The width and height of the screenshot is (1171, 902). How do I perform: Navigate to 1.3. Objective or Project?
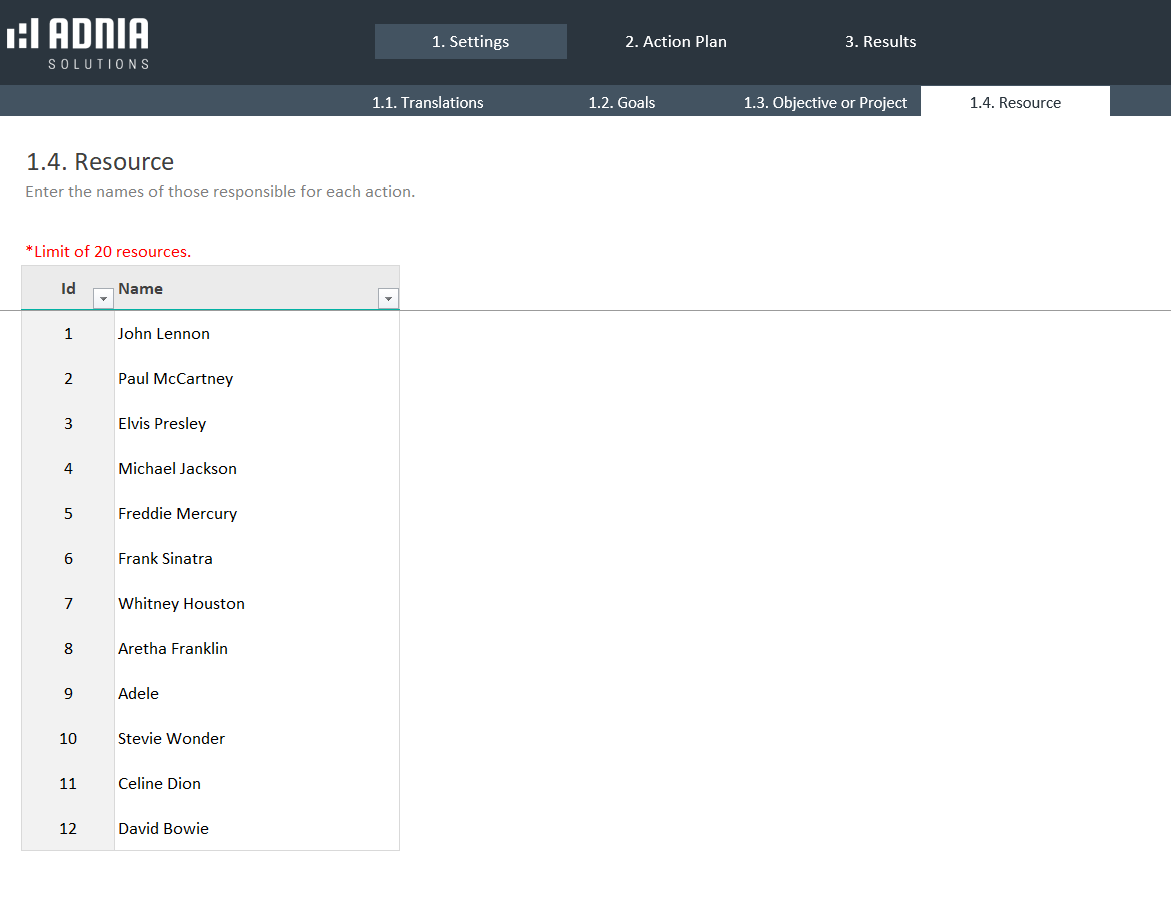tap(825, 103)
